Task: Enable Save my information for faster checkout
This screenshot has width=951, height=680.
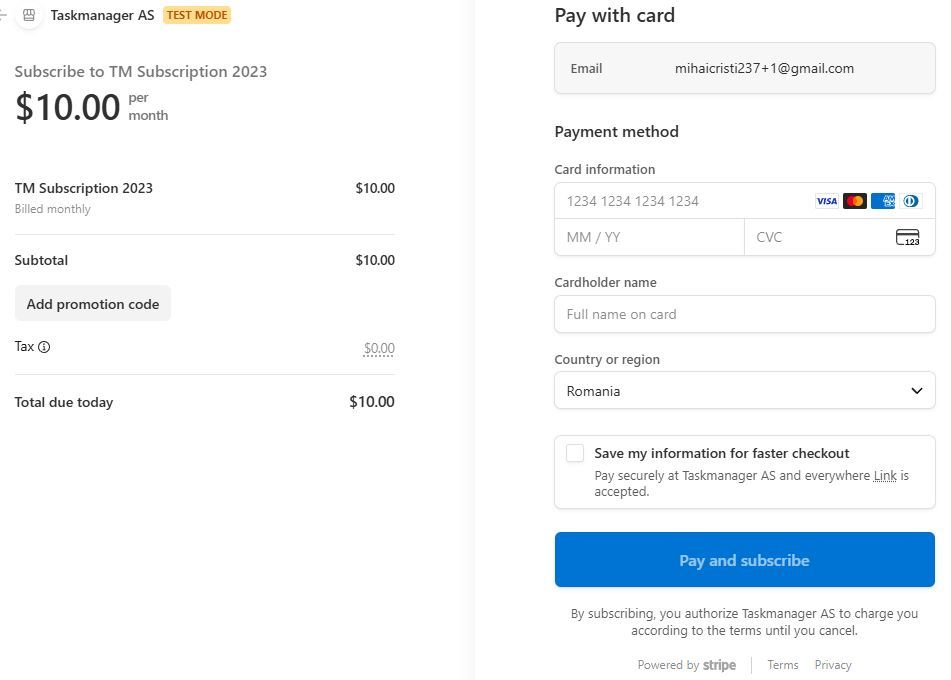Action: (575, 453)
